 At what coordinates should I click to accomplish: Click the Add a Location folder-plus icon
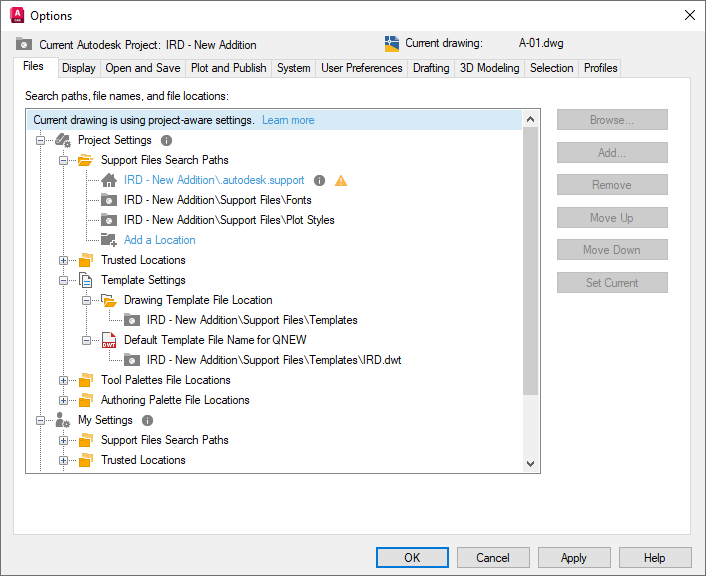109,240
